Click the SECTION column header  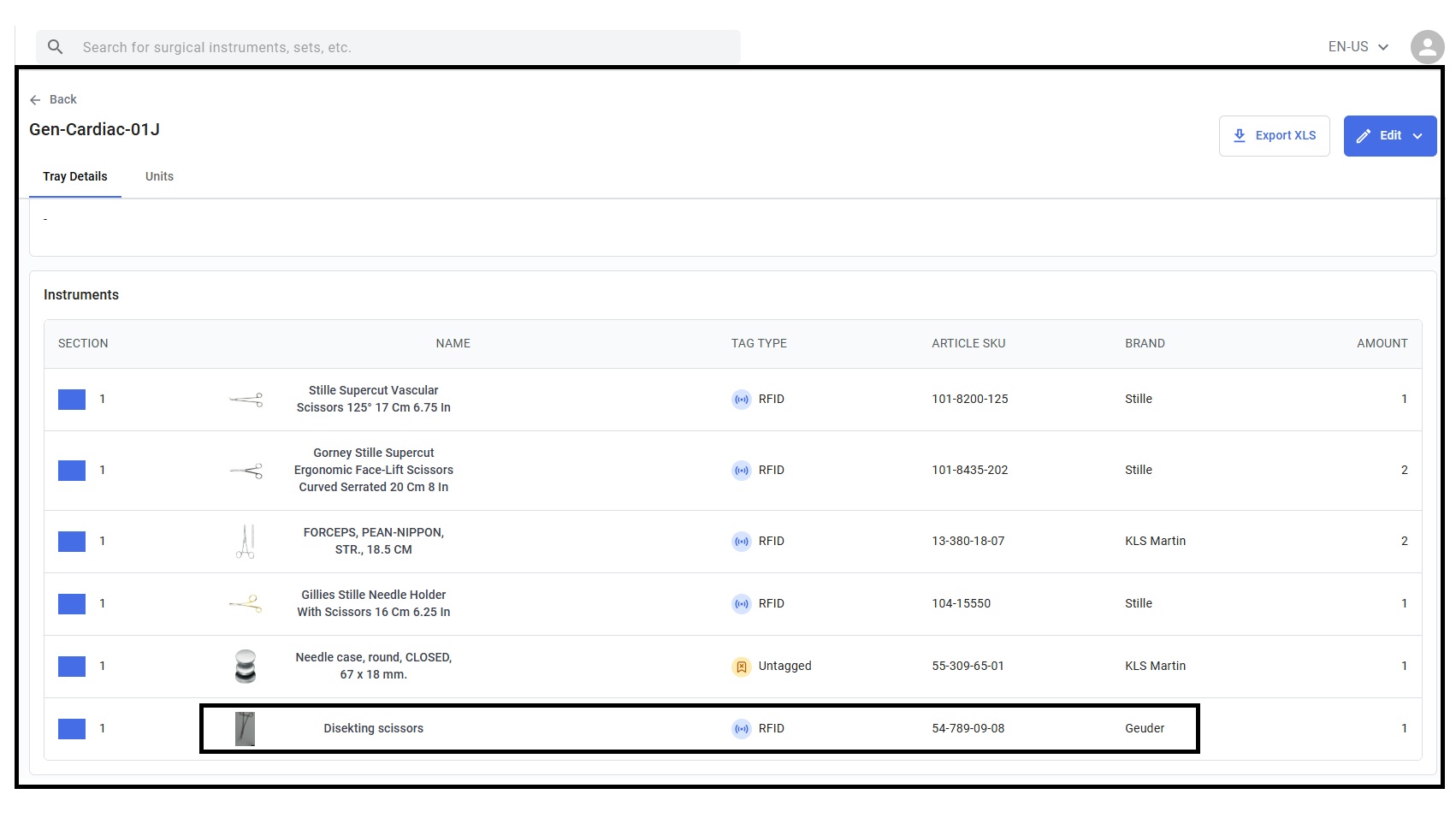pos(83,343)
